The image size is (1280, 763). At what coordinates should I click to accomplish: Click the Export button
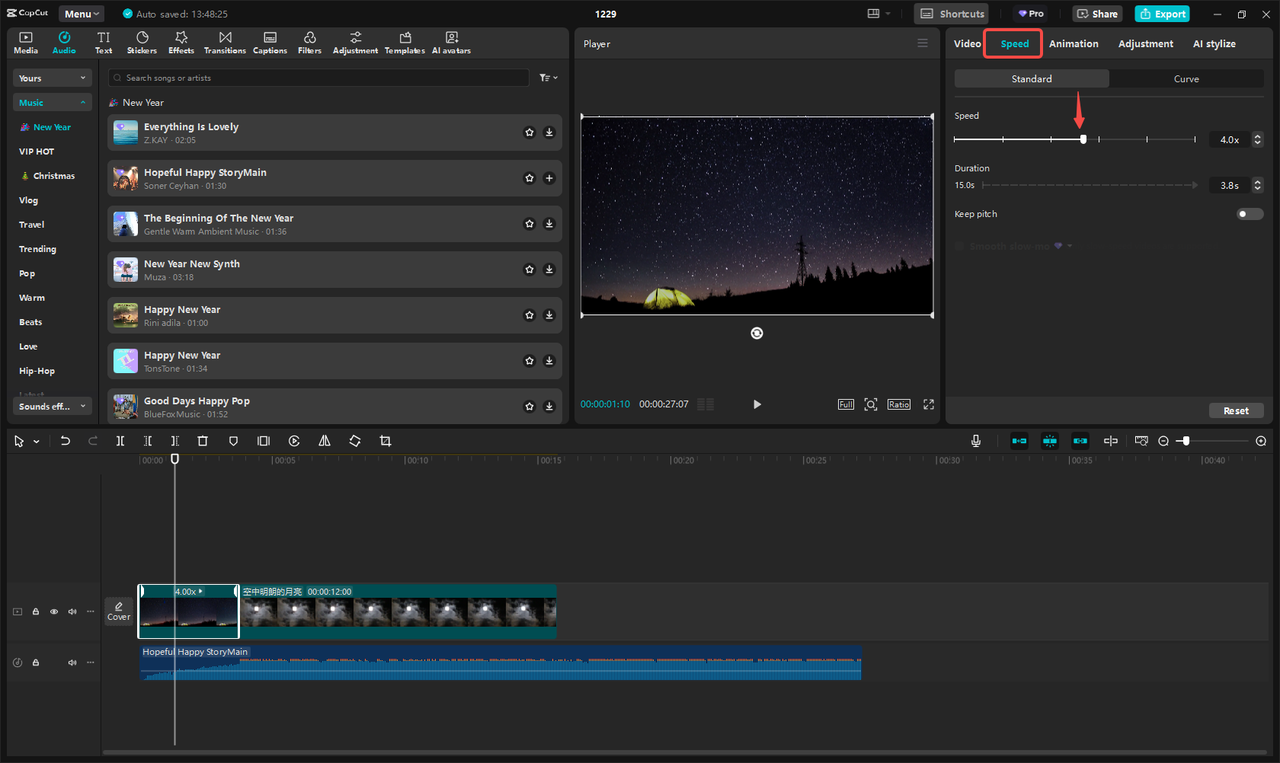click(1162, 13)
